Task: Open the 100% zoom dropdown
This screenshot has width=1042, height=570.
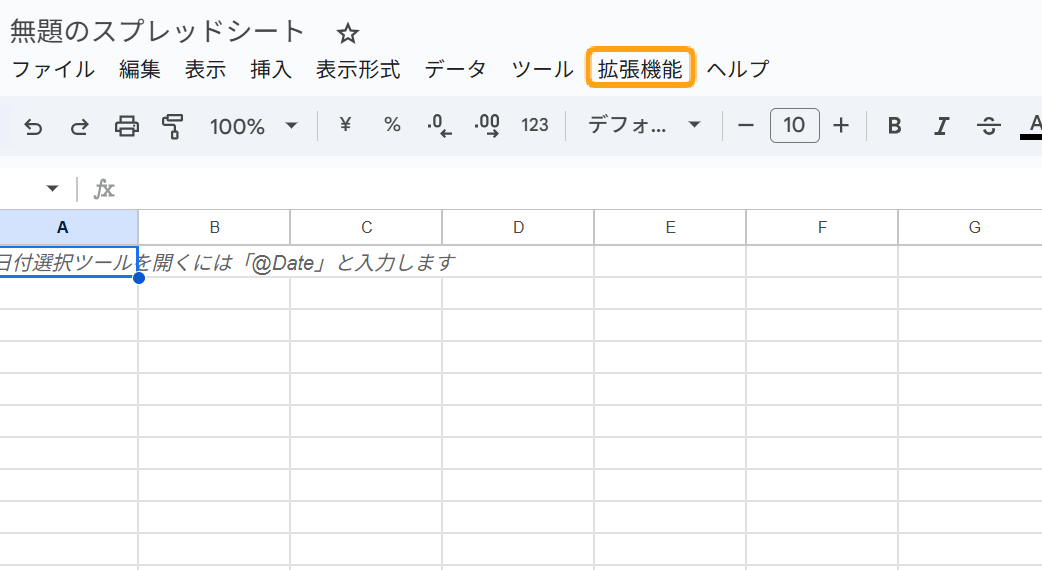Action: pos(253,126)
